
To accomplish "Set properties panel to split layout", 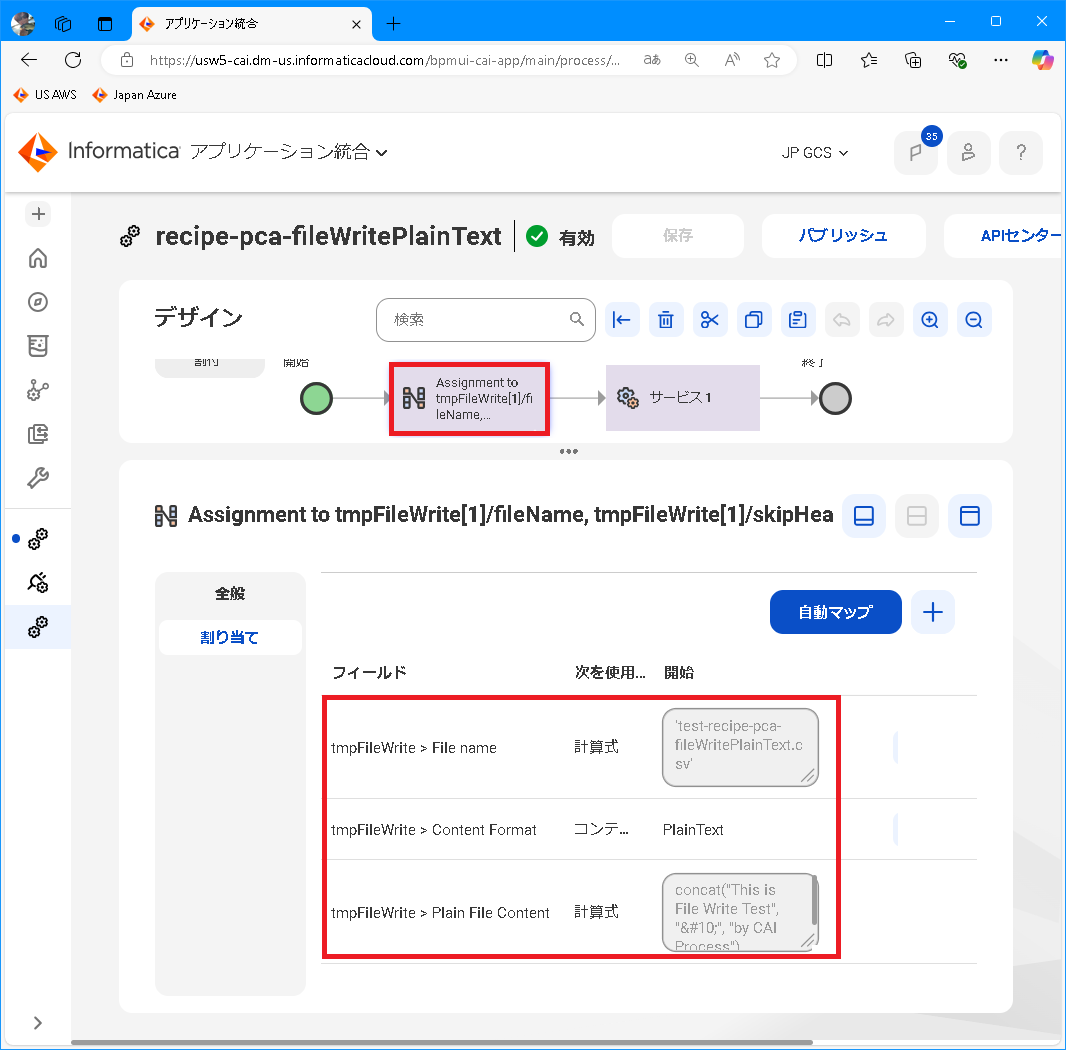I will [916, 516].
